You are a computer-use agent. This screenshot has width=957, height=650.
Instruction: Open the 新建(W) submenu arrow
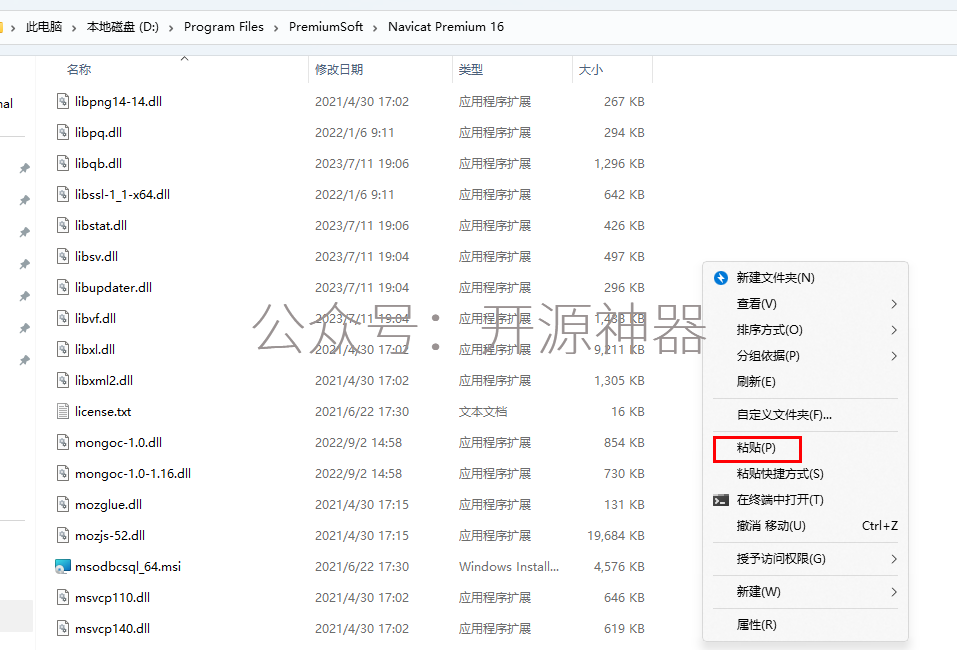pyautogui.click(x=894, y=592)
